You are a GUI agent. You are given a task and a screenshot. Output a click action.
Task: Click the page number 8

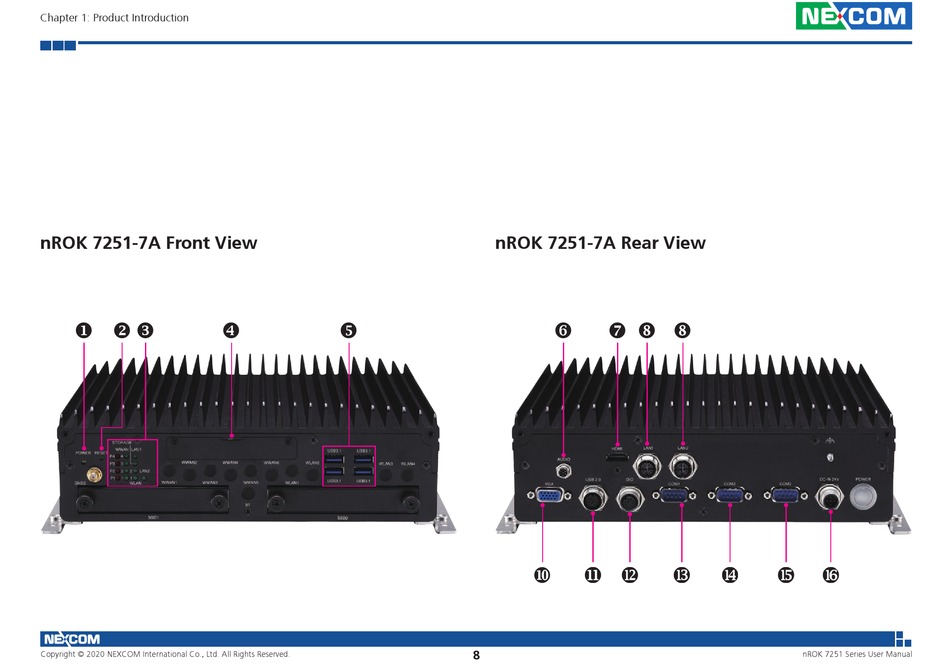click(476, 655)
